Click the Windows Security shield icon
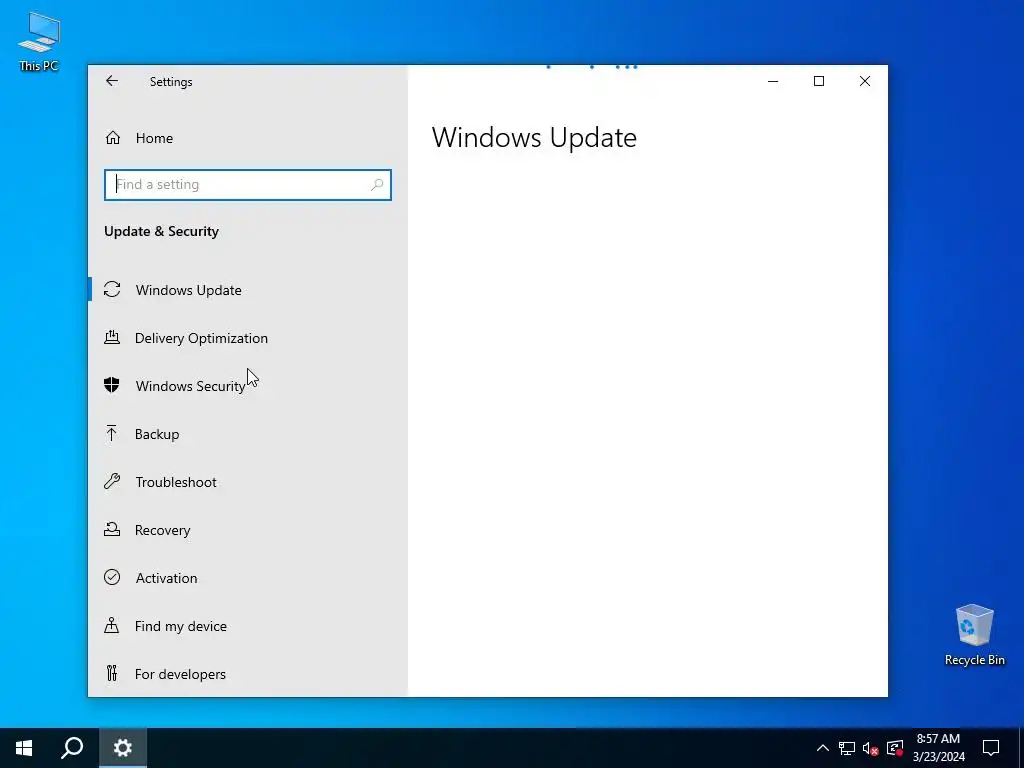 pyautogui.click(x=112, y=385)
